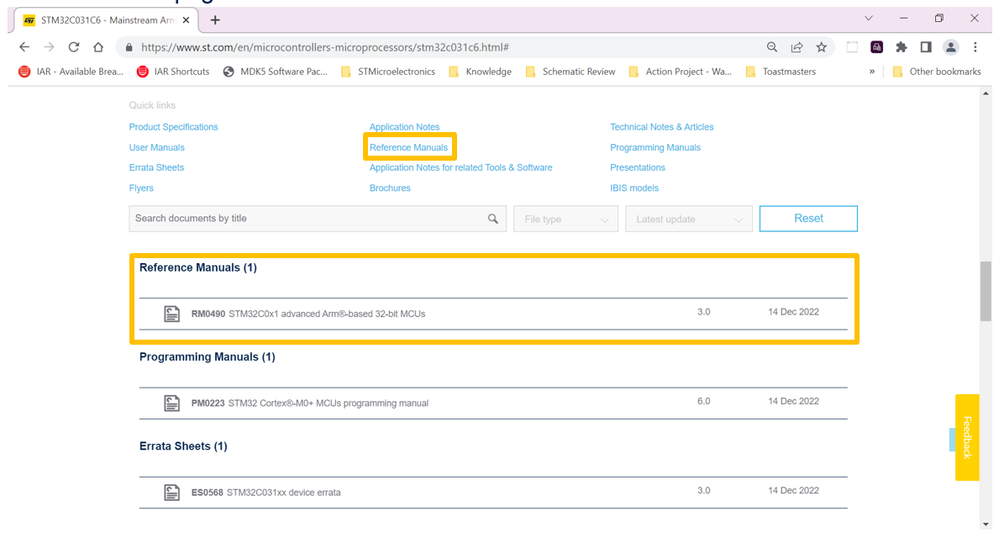The height and width of the screenshot is (539, 999).
Task: Open the tab search chevron
Action: 868,18
